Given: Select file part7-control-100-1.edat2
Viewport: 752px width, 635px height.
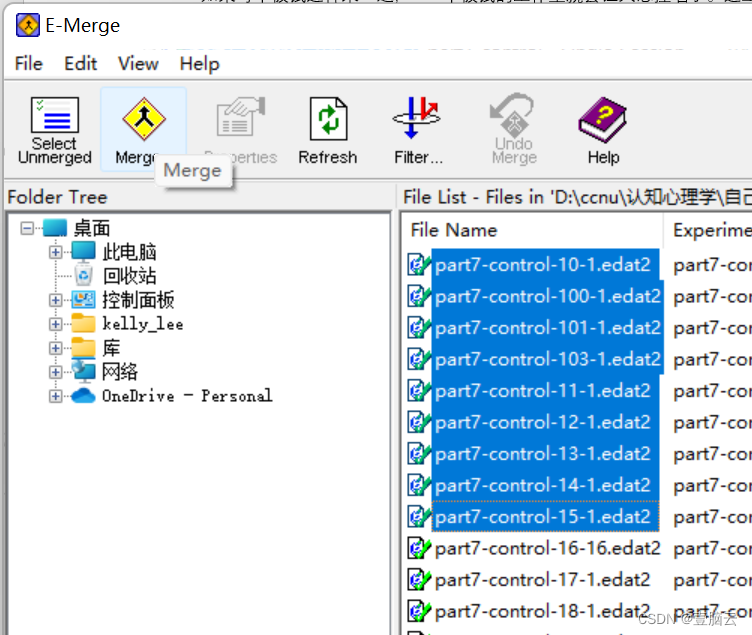Looking at the screenshot, I should pos(548,296).
